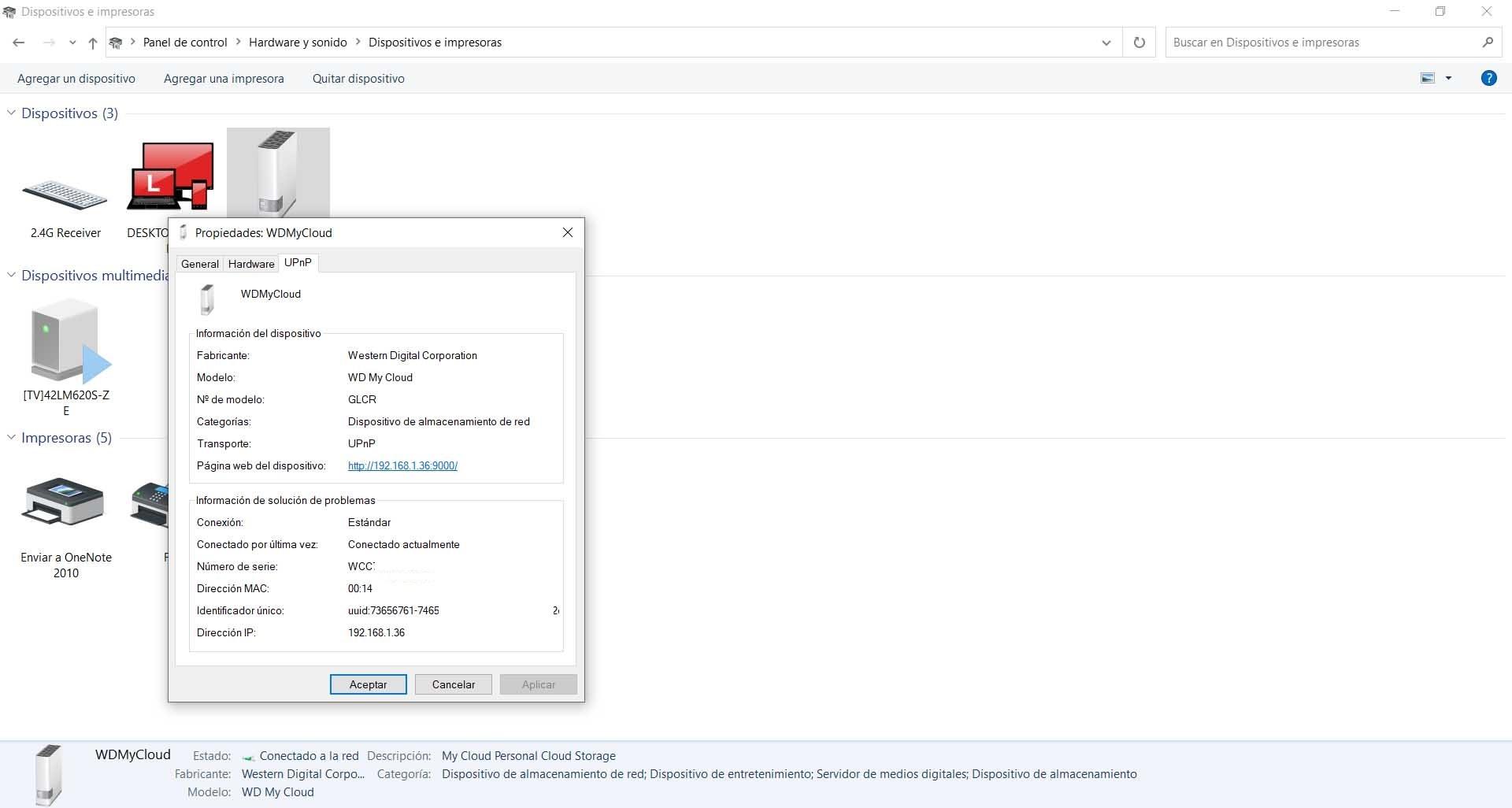The image size is (1512, 808).
Task: Click the Conectado actualmente value
Action: (x=404, y=544)
